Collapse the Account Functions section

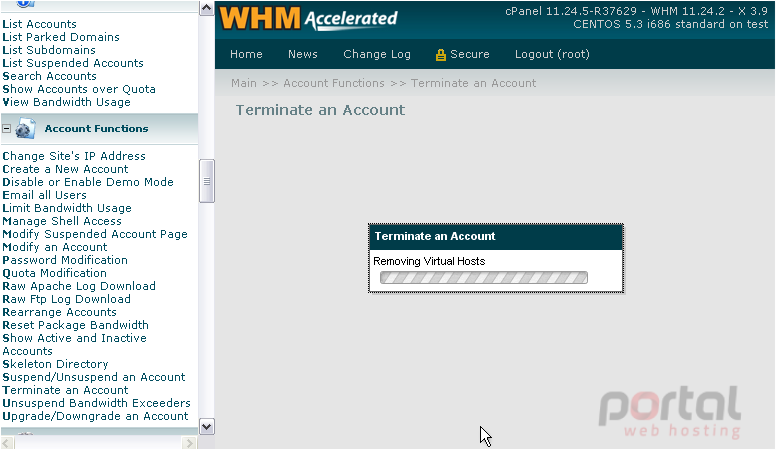[x=6, y=129]
